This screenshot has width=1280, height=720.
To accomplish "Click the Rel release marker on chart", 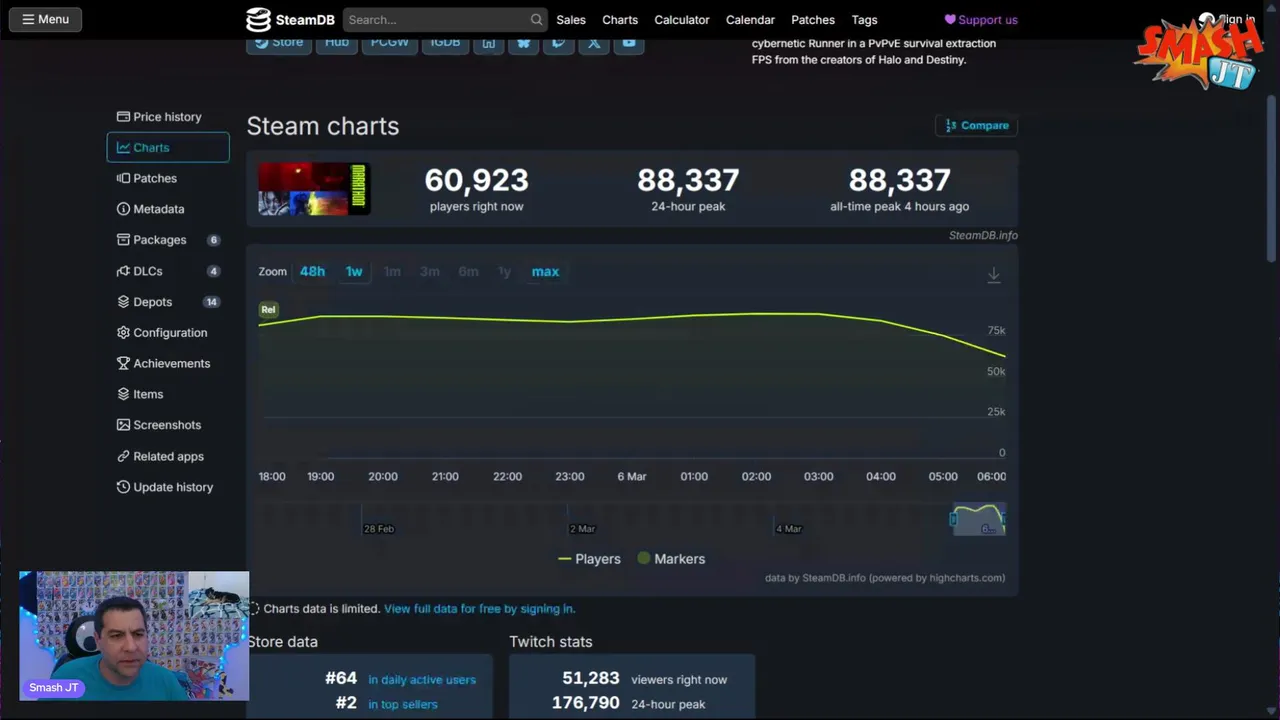I will click(x=268, y=309).
